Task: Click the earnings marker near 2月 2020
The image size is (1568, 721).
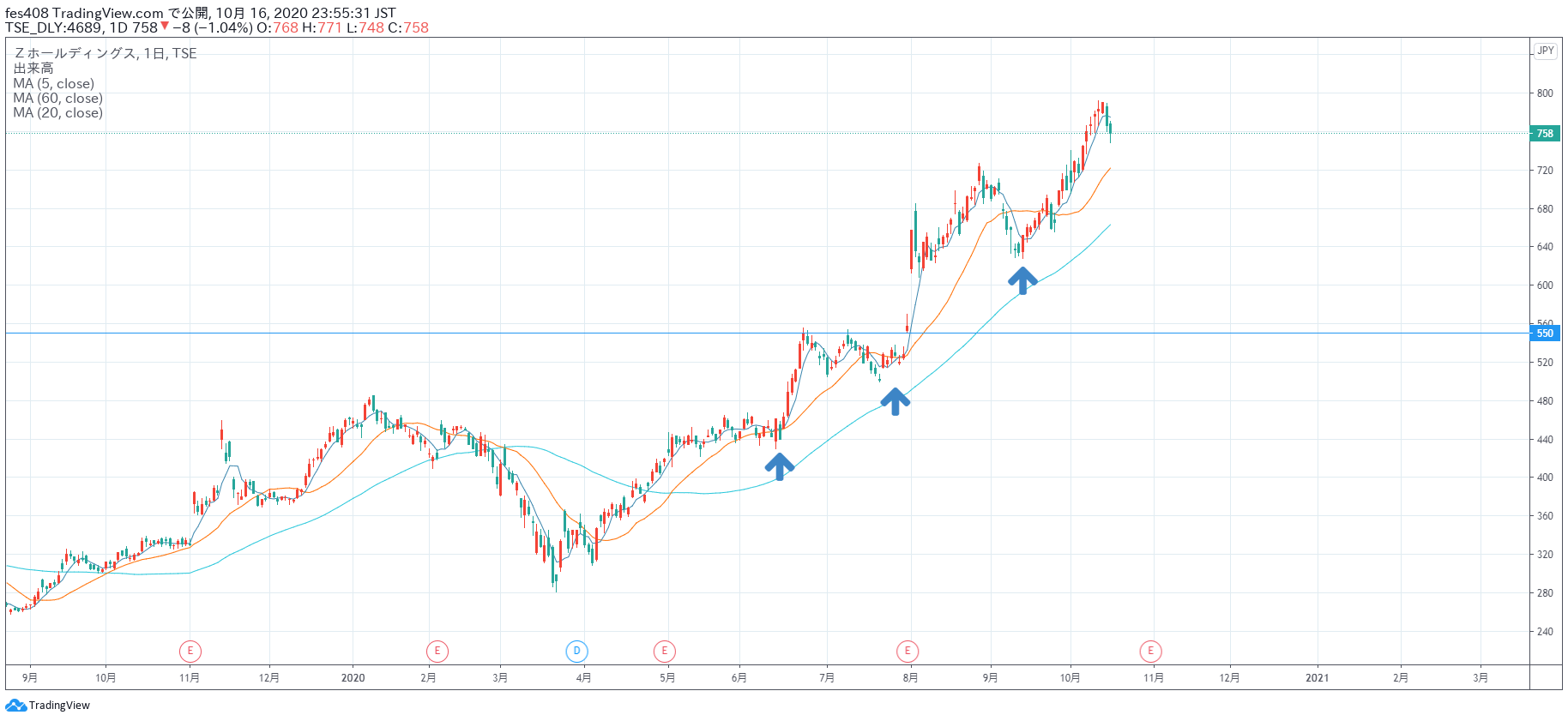Action: 437,652
